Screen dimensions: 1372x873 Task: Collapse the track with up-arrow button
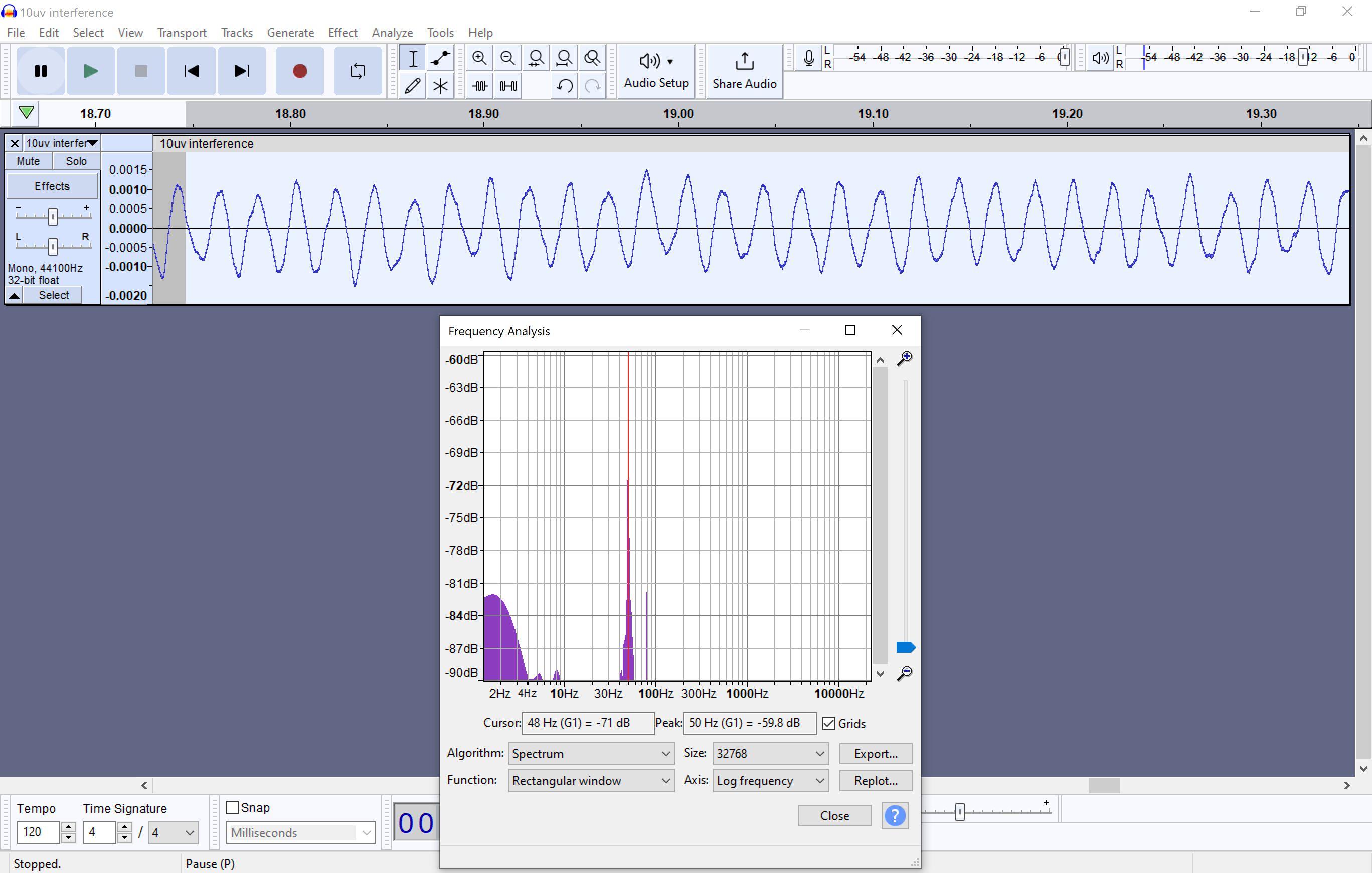15,295
